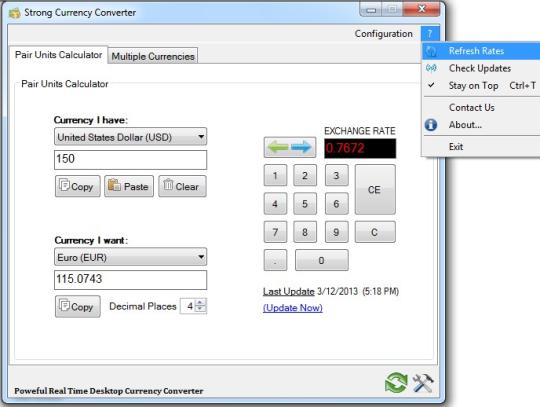The width and height of the screenshot is (540, 407).
Task: Tap keypad digit 8
Action: click(305, 232)
